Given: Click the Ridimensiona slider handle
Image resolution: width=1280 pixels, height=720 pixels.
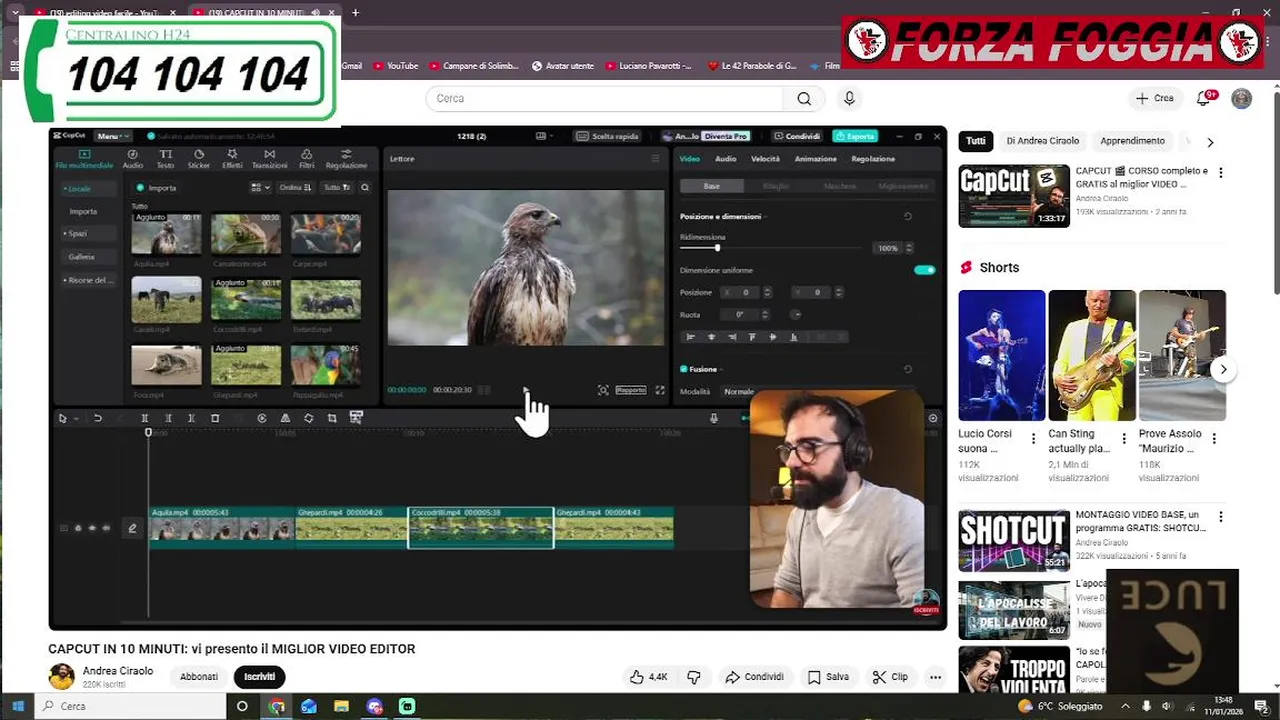Looking at the screenshot, I should click(x=717, y=248).
